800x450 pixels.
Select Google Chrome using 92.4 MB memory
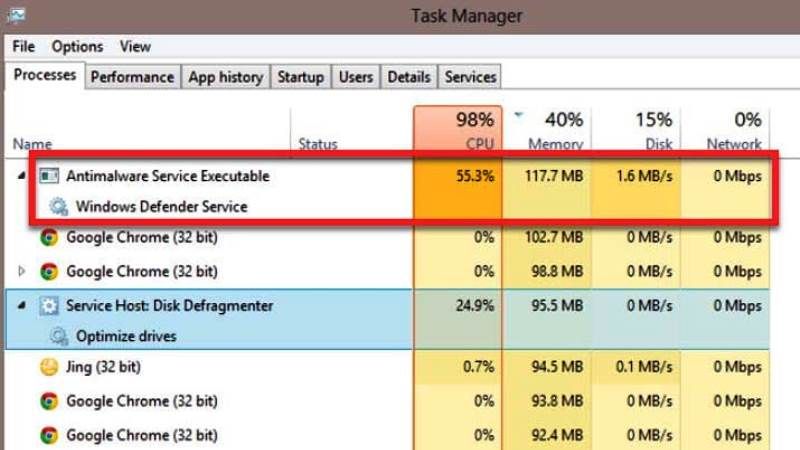(x=388, y=435)
